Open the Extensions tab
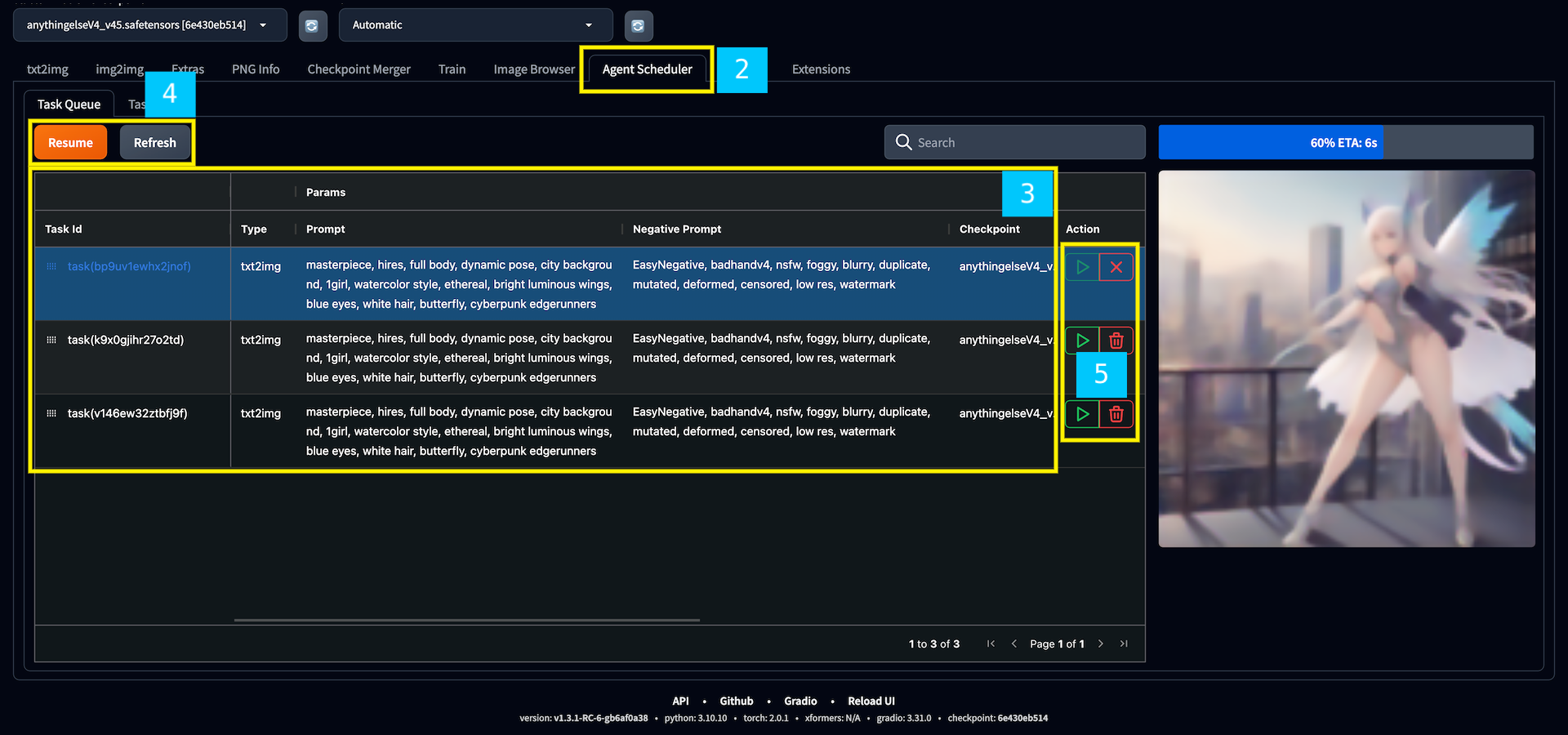This screenshot has width=1568, height=735. point(821,69)
